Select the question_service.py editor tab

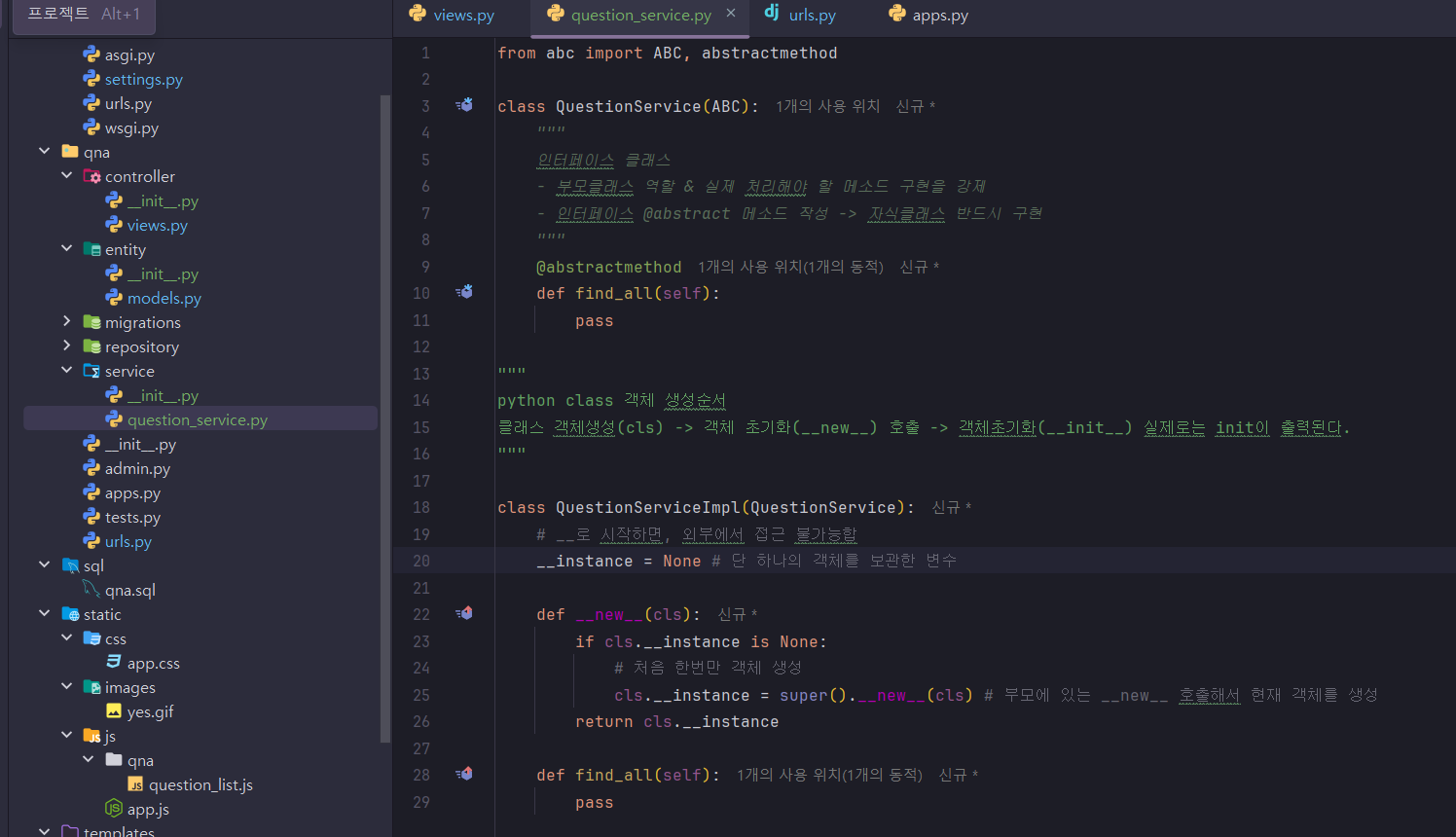[641, 15]
